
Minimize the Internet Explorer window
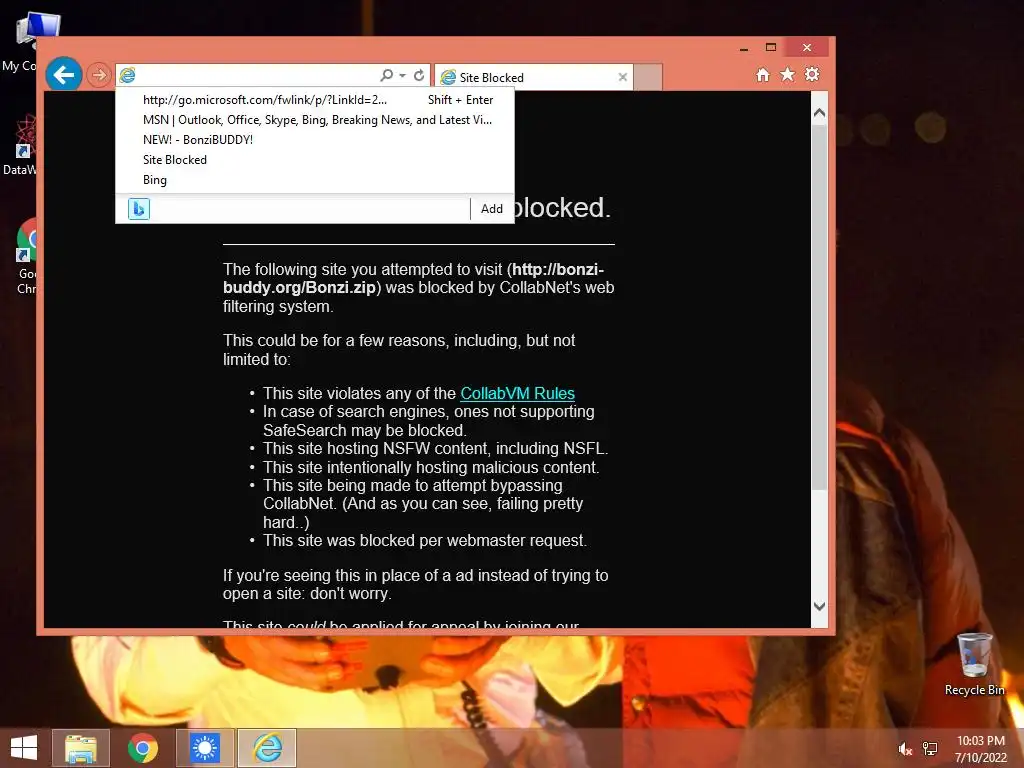(744, 48)
